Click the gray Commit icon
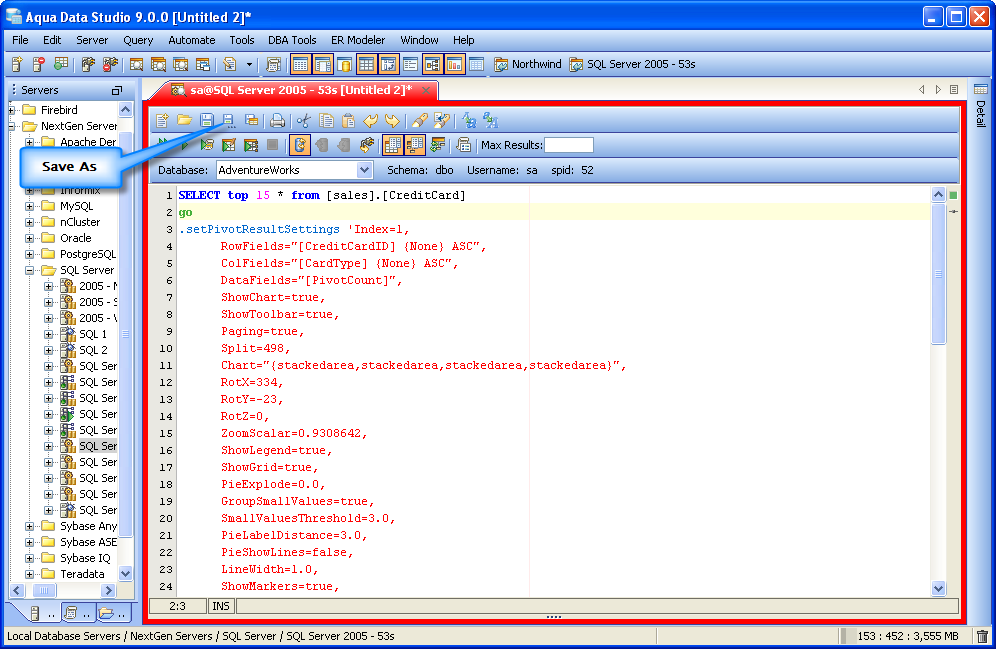This screenshot has width=996, height=649. pyautogui.click(x=322, y=145)
